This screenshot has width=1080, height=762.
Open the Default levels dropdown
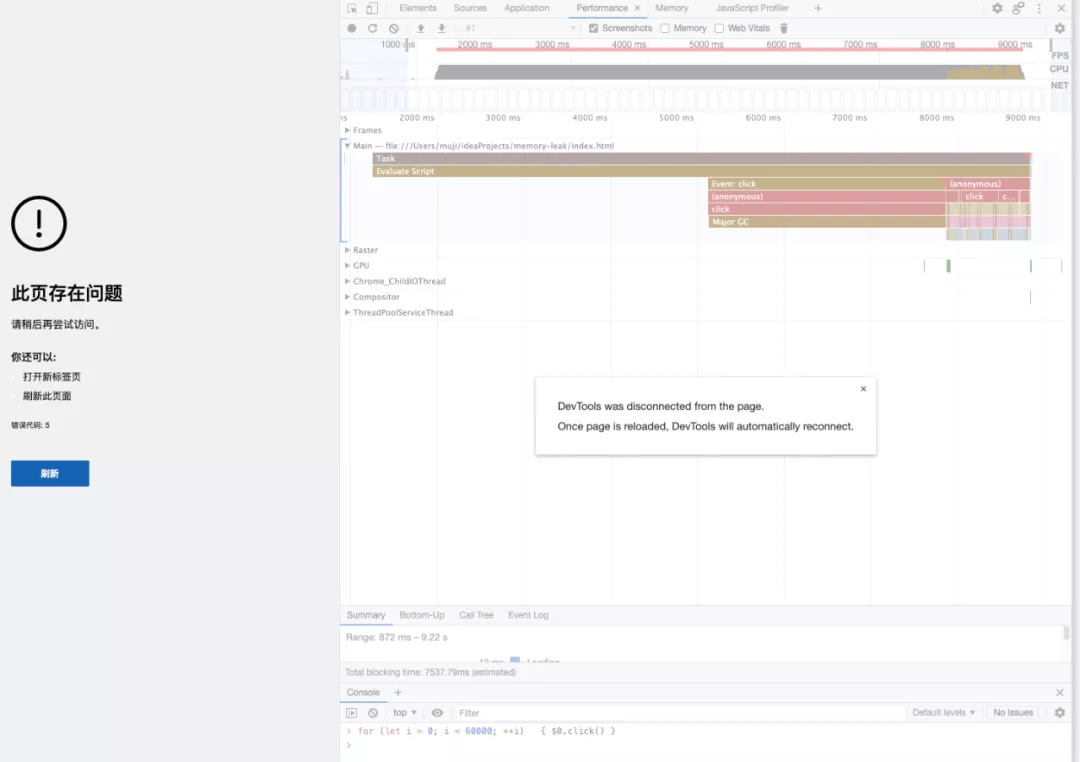[x=943, y=713]
